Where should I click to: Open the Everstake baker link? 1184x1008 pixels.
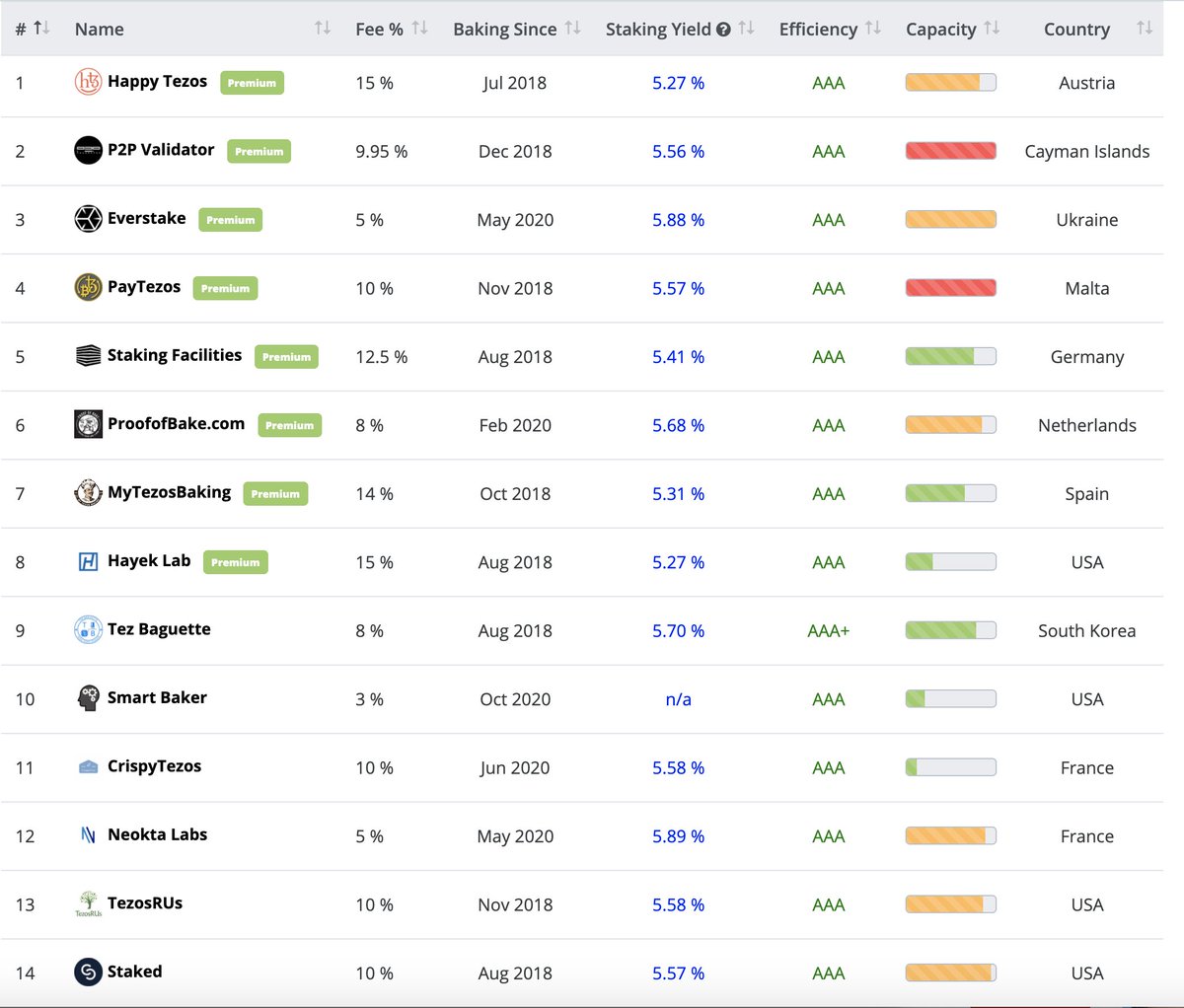tap(146, 218)
